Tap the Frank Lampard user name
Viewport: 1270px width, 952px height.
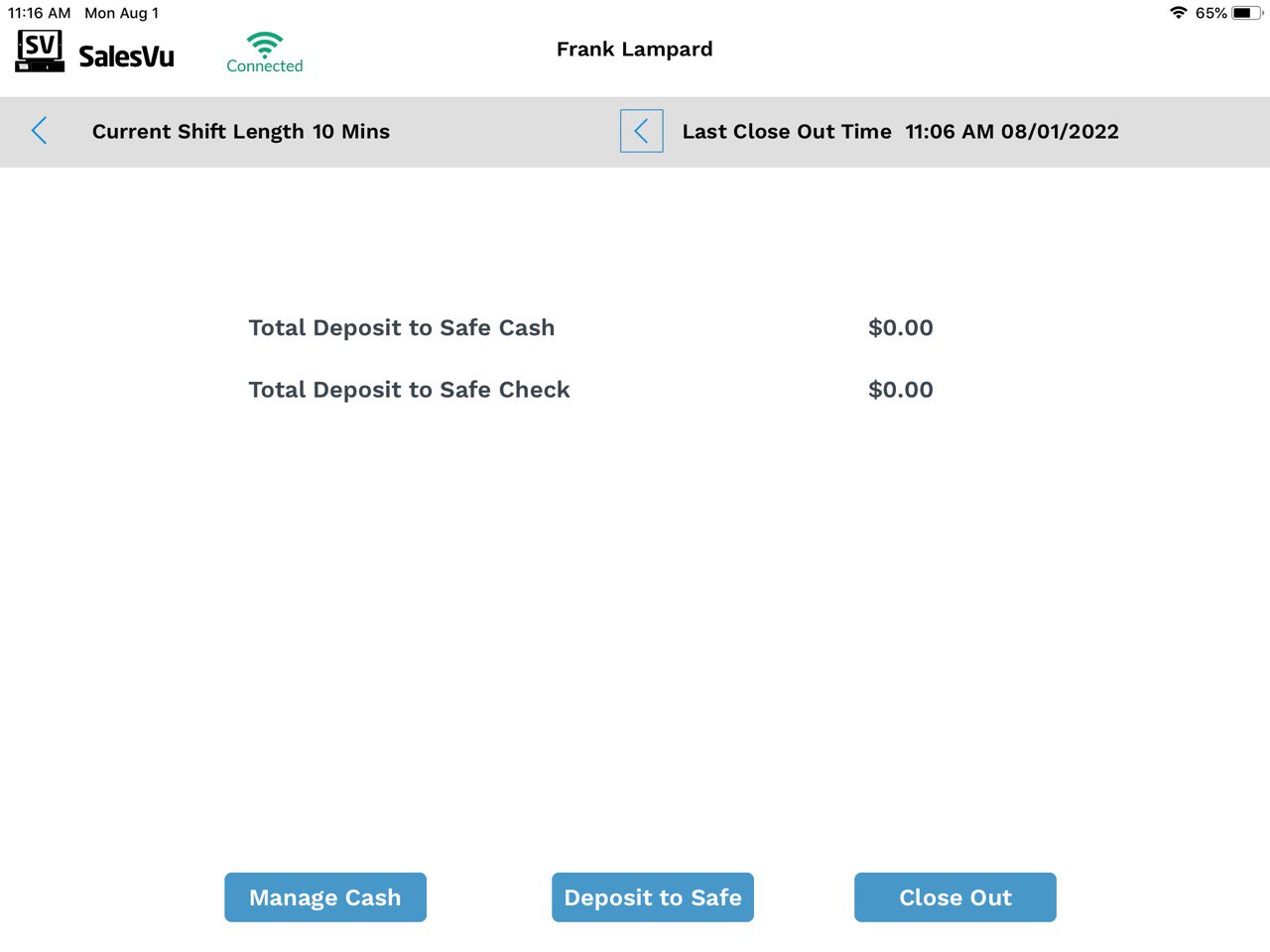pyautogui.click(x=634, y=50)
